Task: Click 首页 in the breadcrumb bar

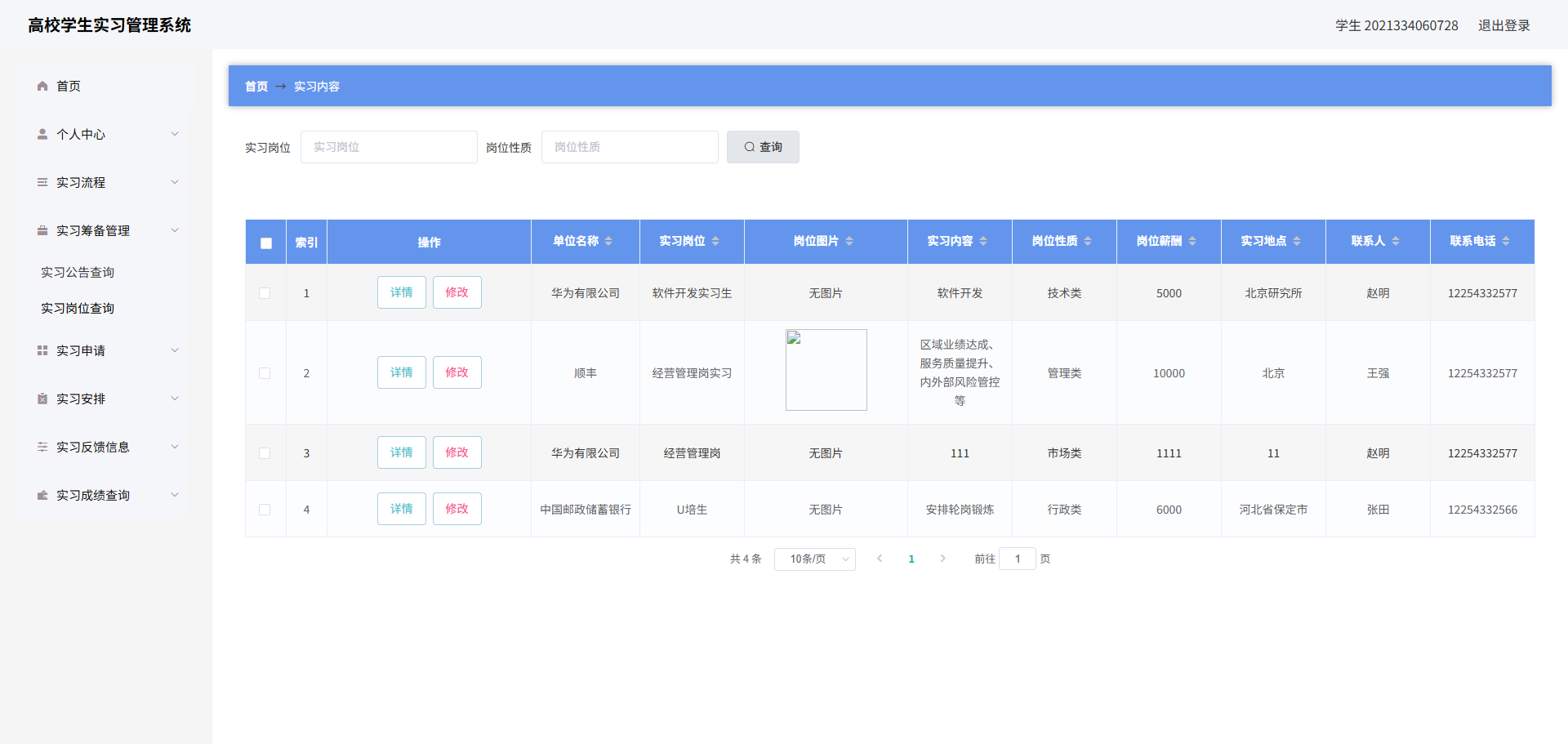Action: tap(256, 87)
